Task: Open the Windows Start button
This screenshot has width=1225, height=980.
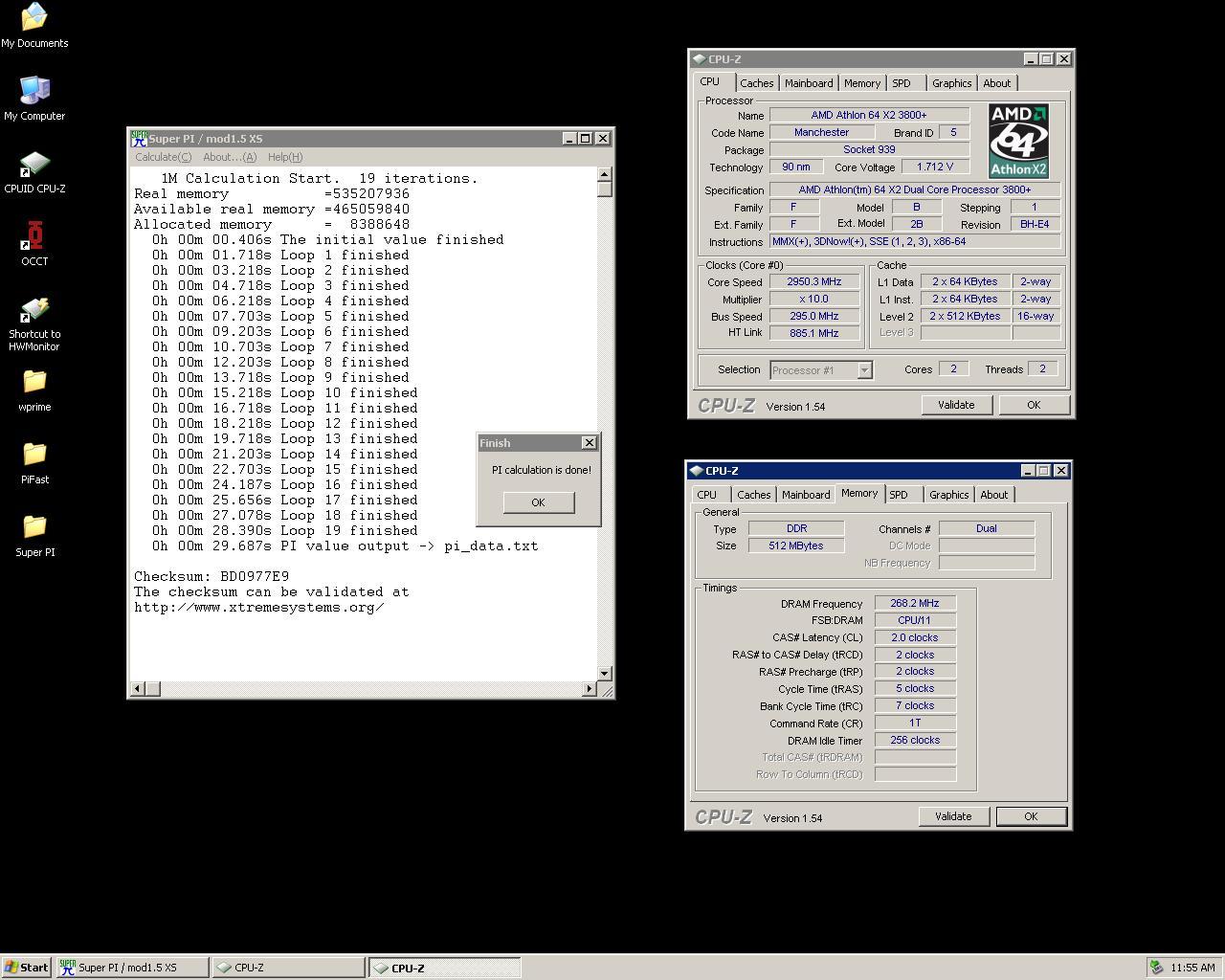Action: tap(26, 968)
